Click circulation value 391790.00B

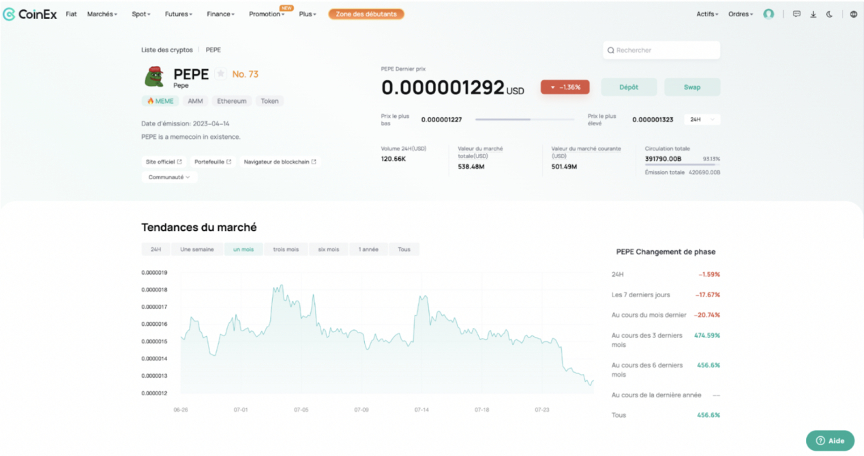663,159
